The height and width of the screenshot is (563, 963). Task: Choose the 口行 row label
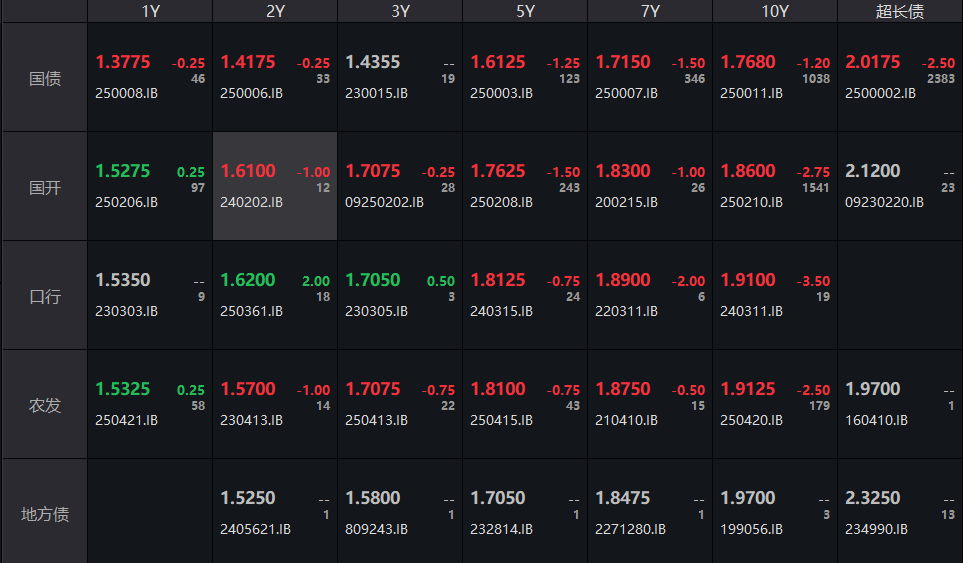44,297
